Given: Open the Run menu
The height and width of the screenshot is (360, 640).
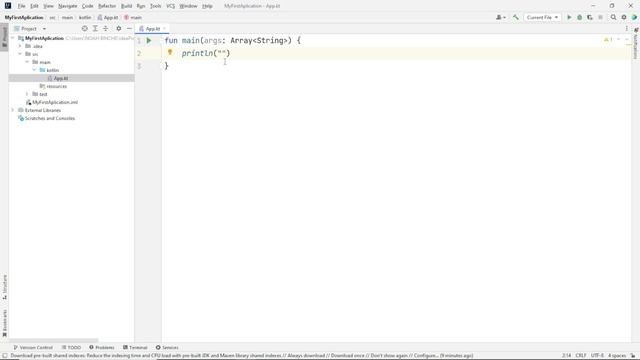Looking at the screenshot, I should coord(141,6).
